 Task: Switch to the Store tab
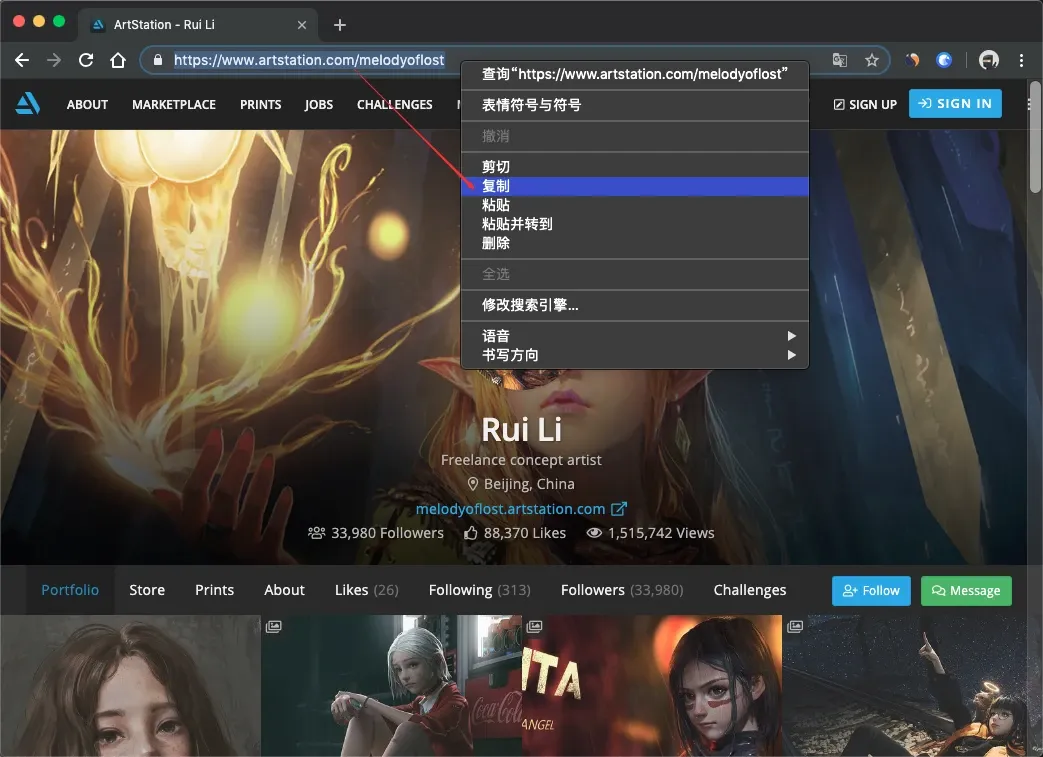pos(147,590)
